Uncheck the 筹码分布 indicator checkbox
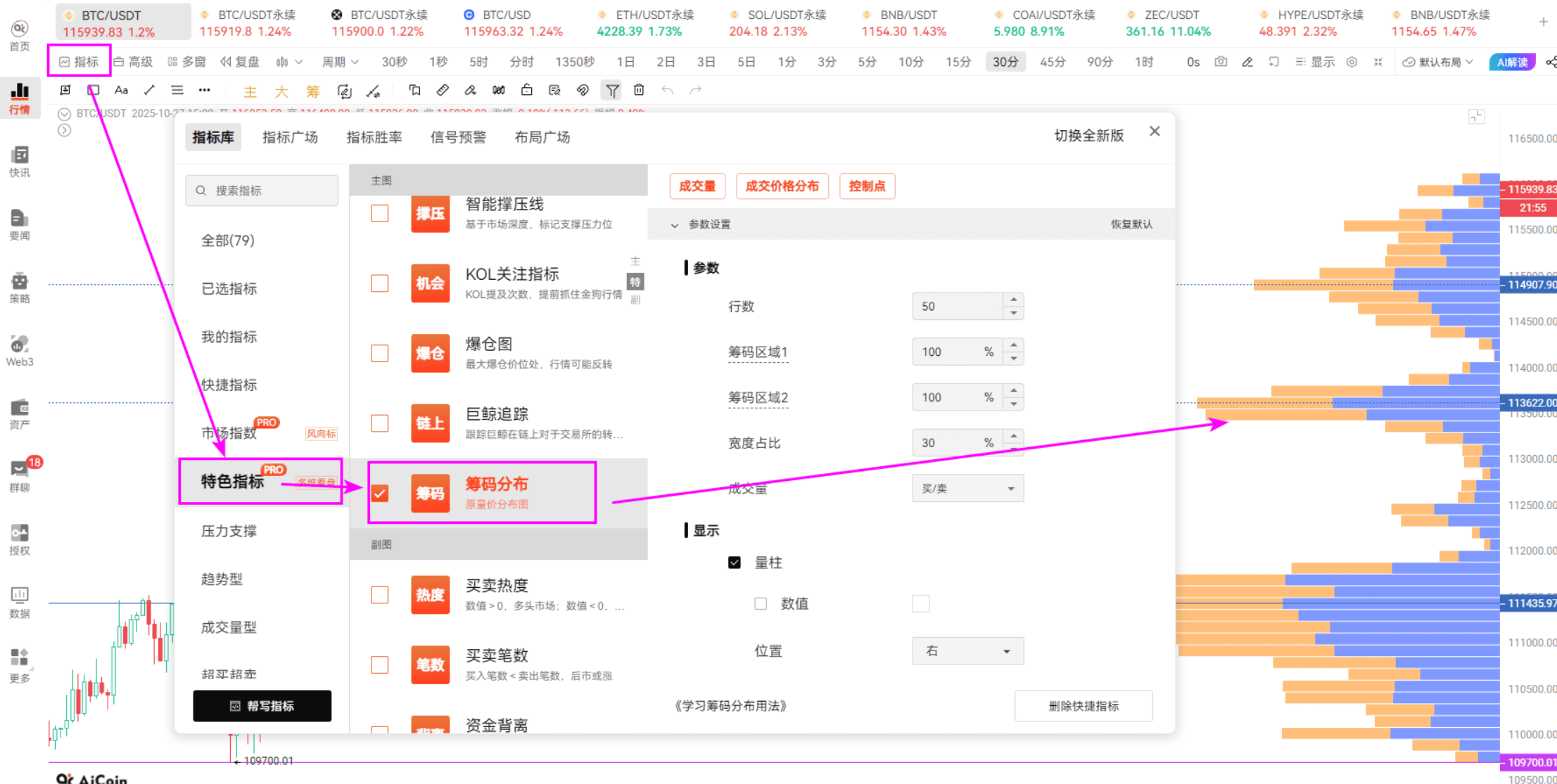Image resolution: width=1557 pixels, height=784 pixels. click(380, 494)
